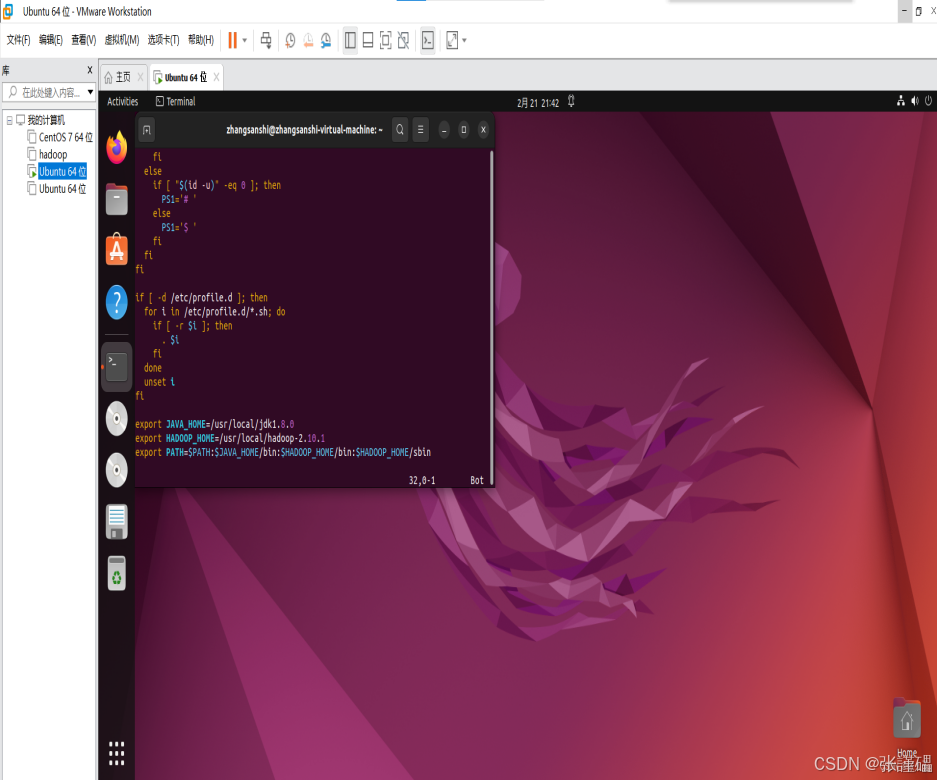
Task: Open the floppy drive icon in the dock
Action: click(117, 522)
